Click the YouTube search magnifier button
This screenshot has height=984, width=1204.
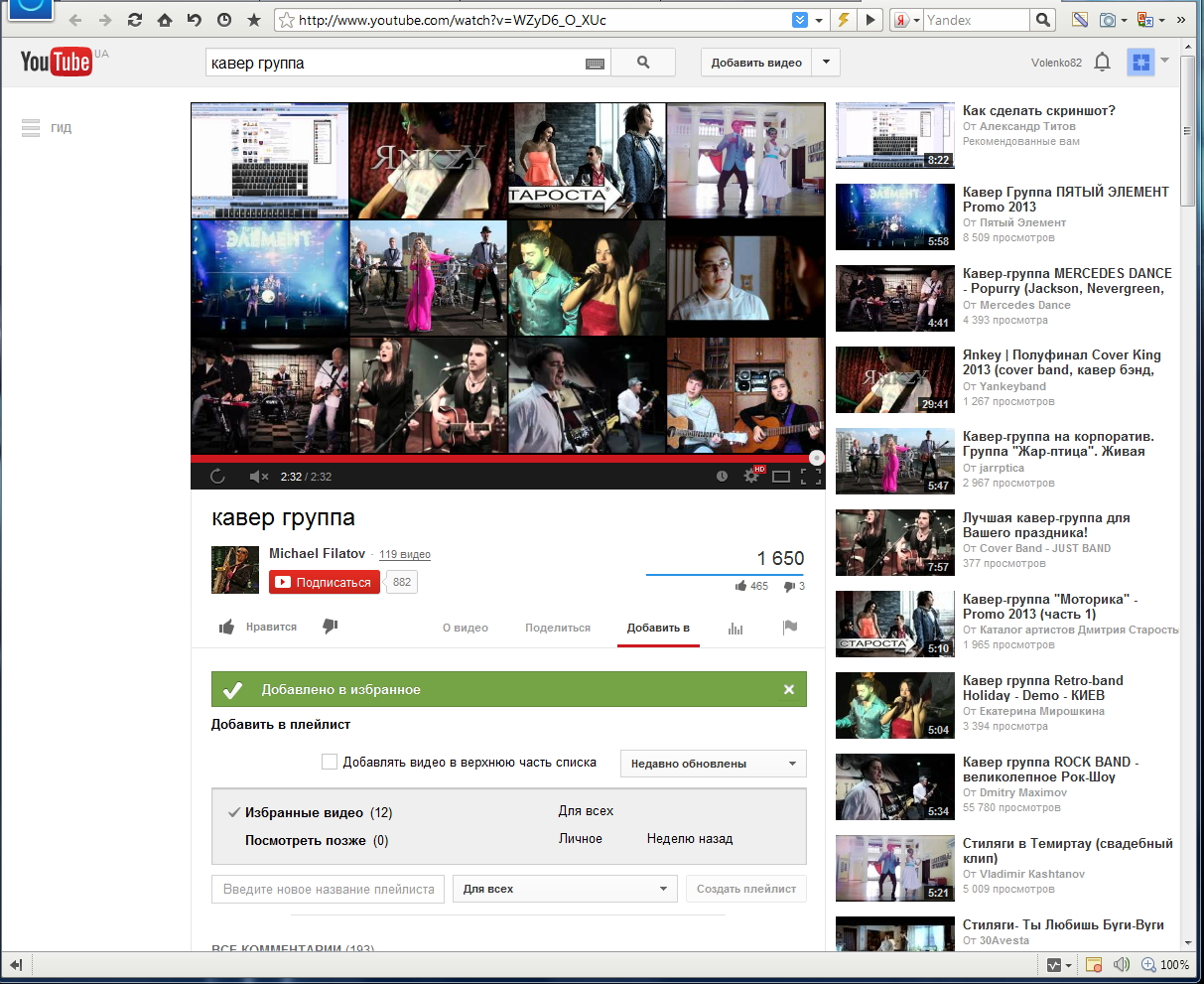coord(643,63)
